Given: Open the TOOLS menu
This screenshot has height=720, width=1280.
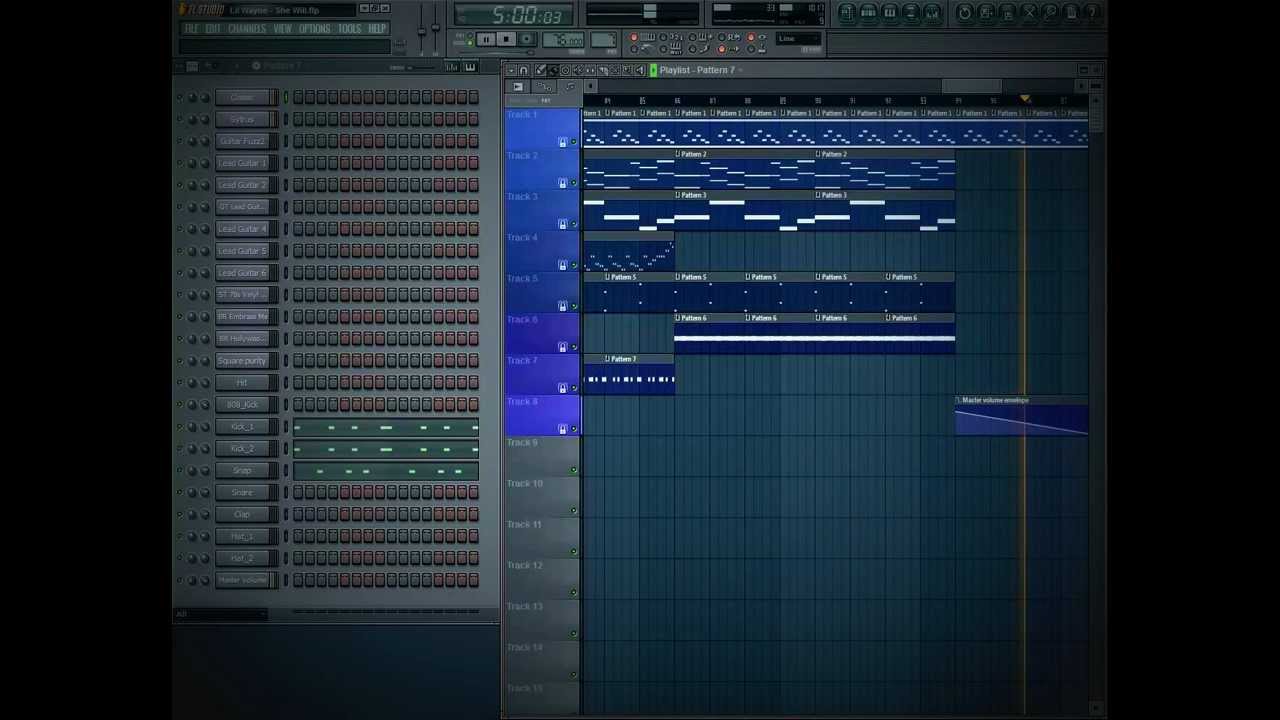Looking at the screenshot, I should 349,29.
